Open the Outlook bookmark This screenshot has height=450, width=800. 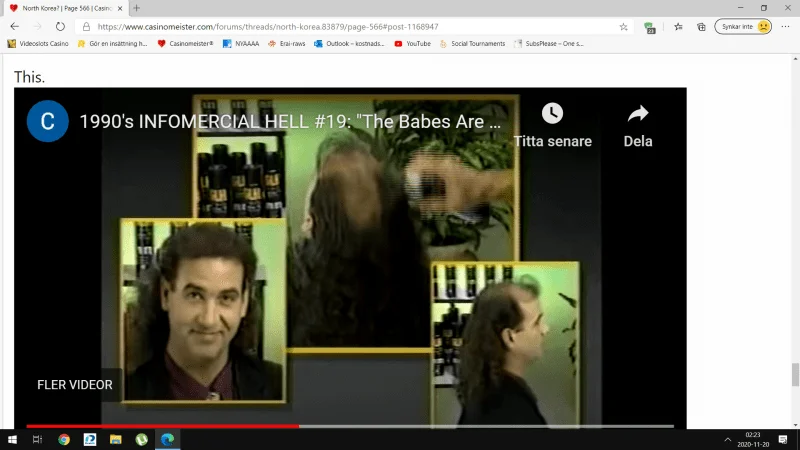[x=349, y=44]
